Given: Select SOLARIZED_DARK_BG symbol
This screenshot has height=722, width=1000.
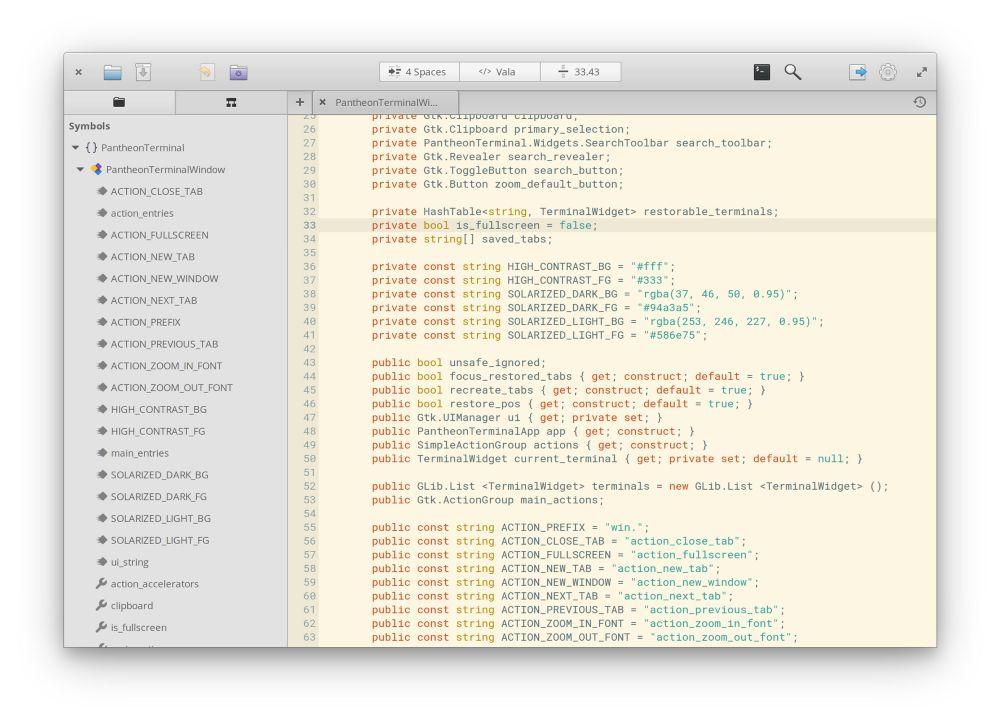Looking at the screenshot, I should pyautogui.click(x=159, y=475).
